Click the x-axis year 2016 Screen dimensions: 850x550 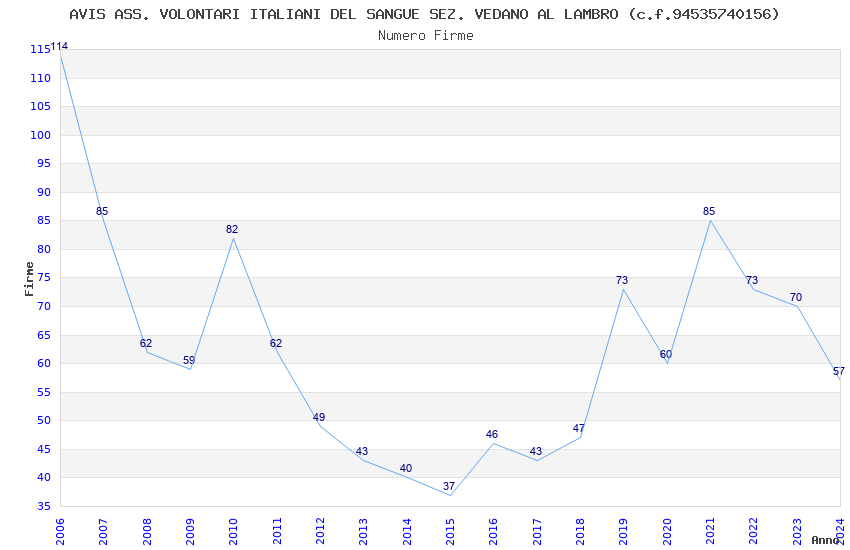point(493,532)
